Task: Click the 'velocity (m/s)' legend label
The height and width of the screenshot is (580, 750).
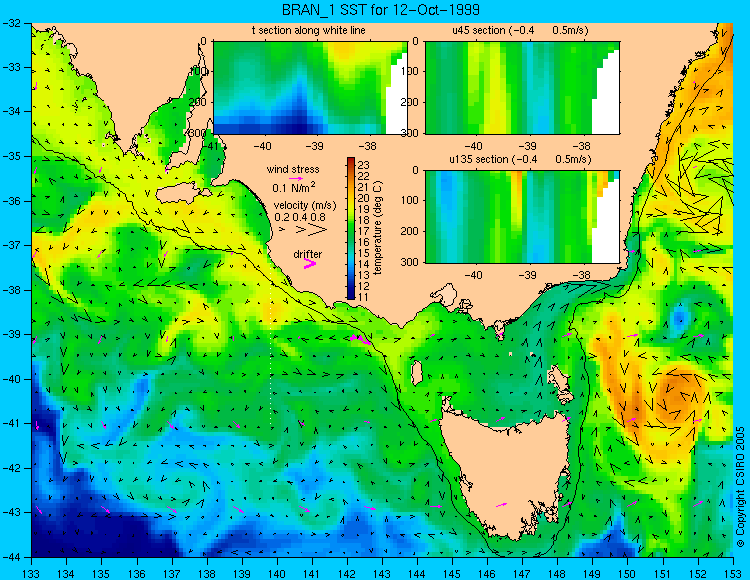Action: [x=305, y=206]
